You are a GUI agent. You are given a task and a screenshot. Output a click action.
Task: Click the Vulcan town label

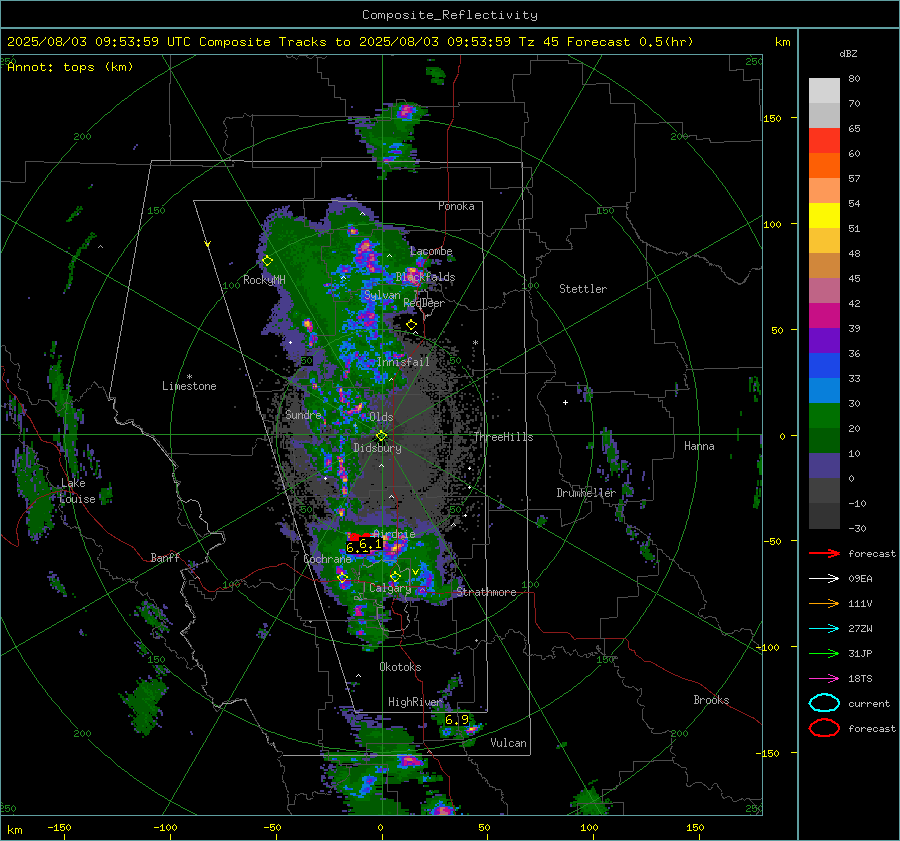pos(509,742)
